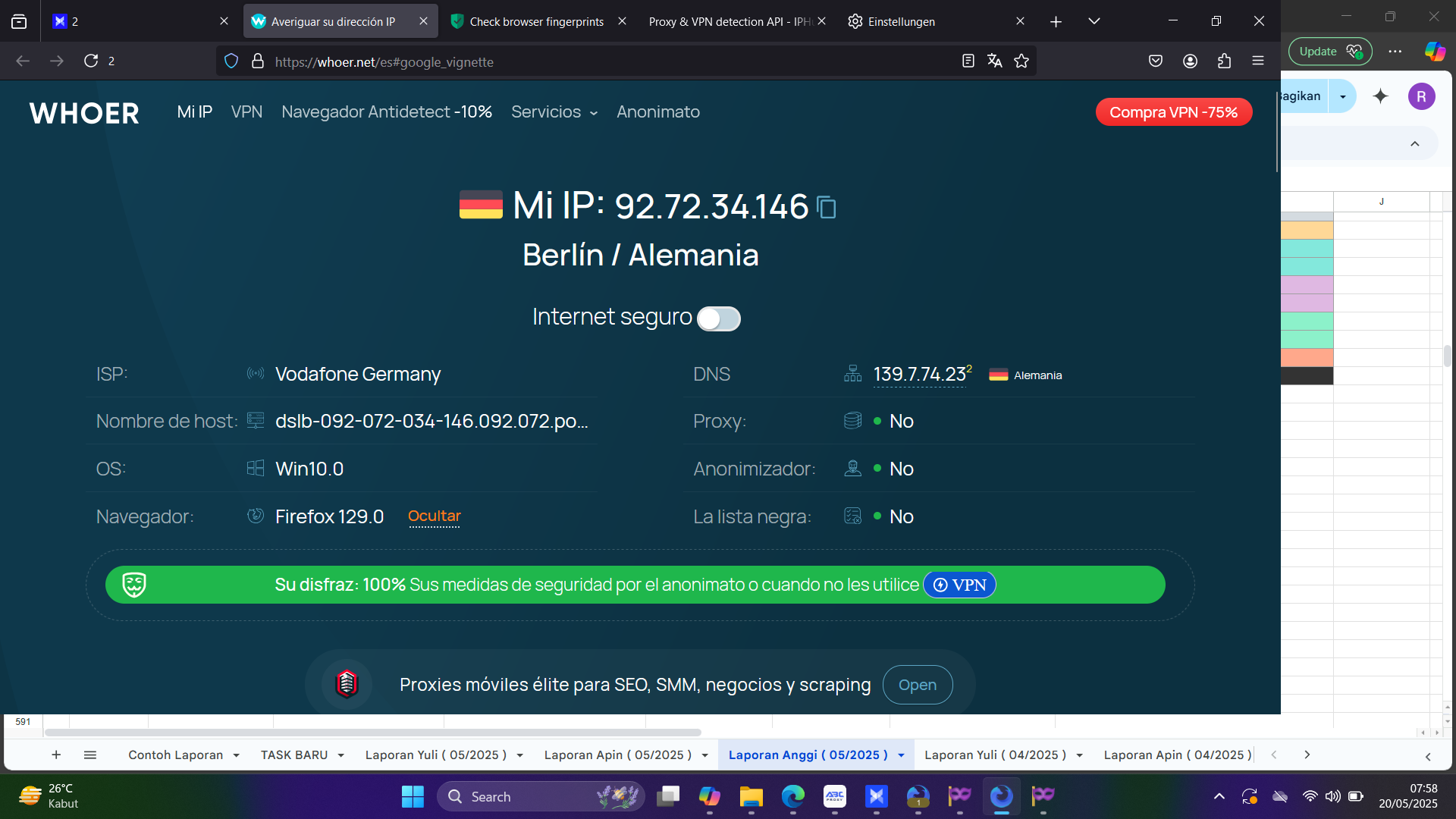Open the three-dots menu in the background browser
The width and height of the screenshot is (1456, 819).
(1395, 52)
